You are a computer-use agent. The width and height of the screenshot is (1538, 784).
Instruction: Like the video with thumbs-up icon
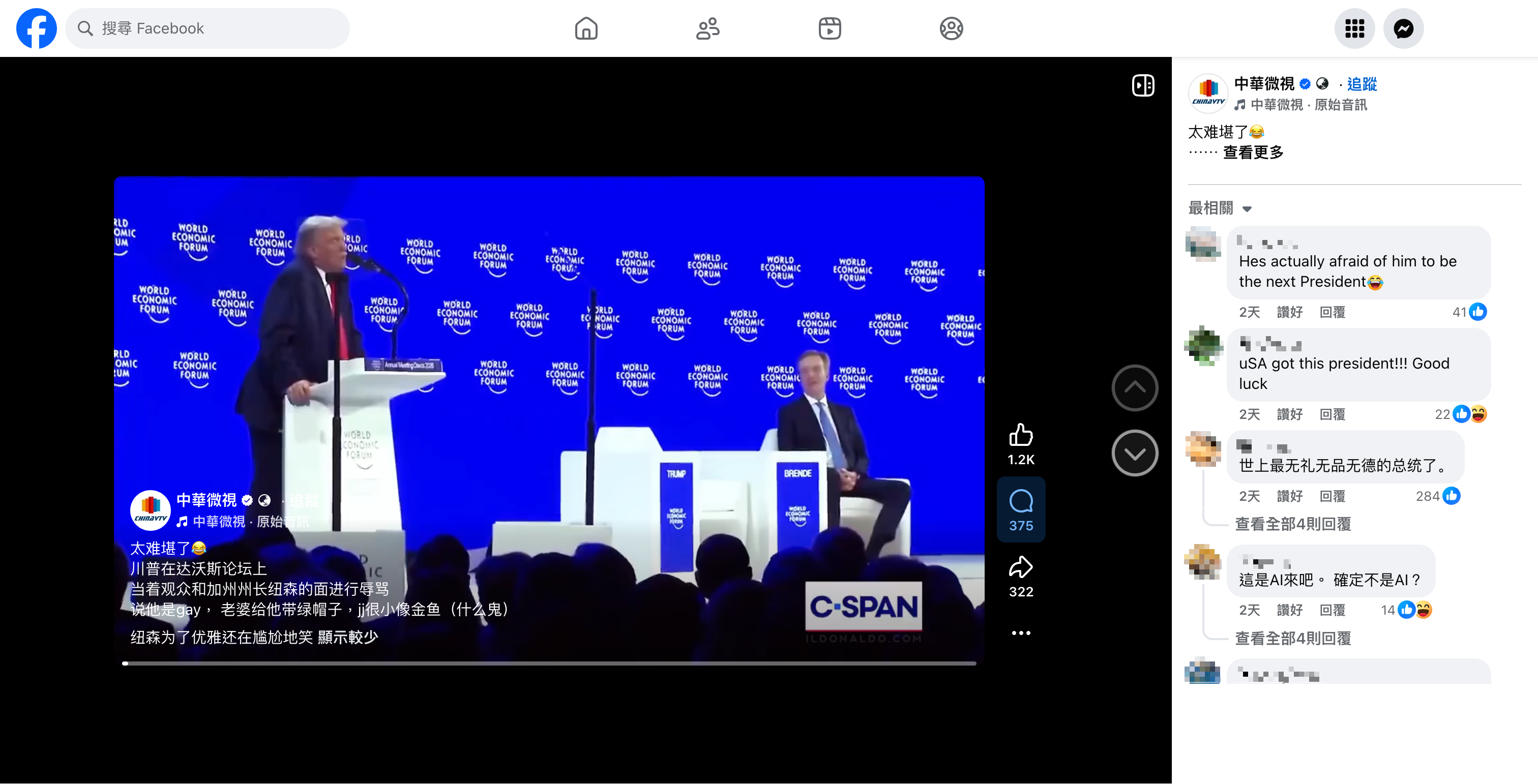pos(1020,435)
